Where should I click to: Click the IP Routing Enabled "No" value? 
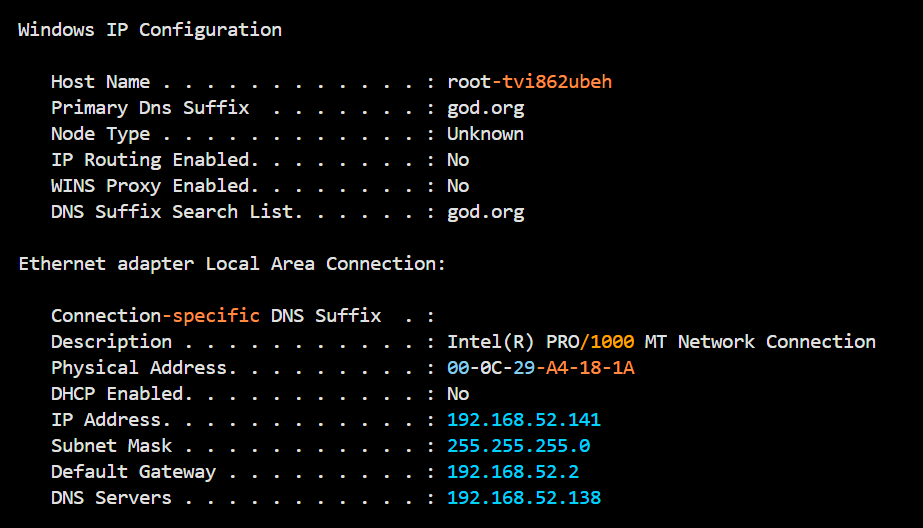[x=458, y=160]
